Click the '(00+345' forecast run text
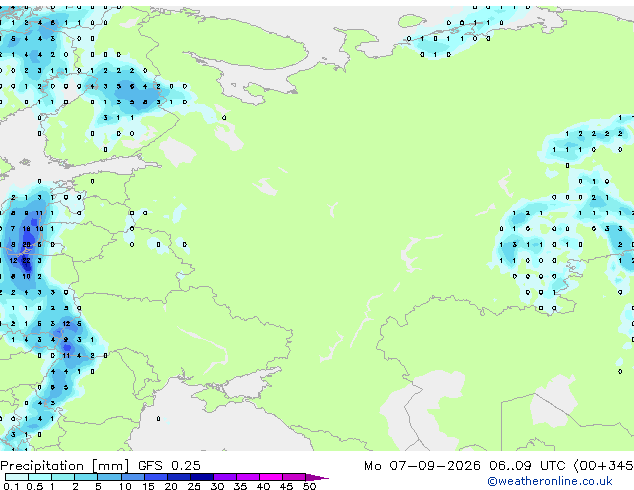 click(603, 466)
